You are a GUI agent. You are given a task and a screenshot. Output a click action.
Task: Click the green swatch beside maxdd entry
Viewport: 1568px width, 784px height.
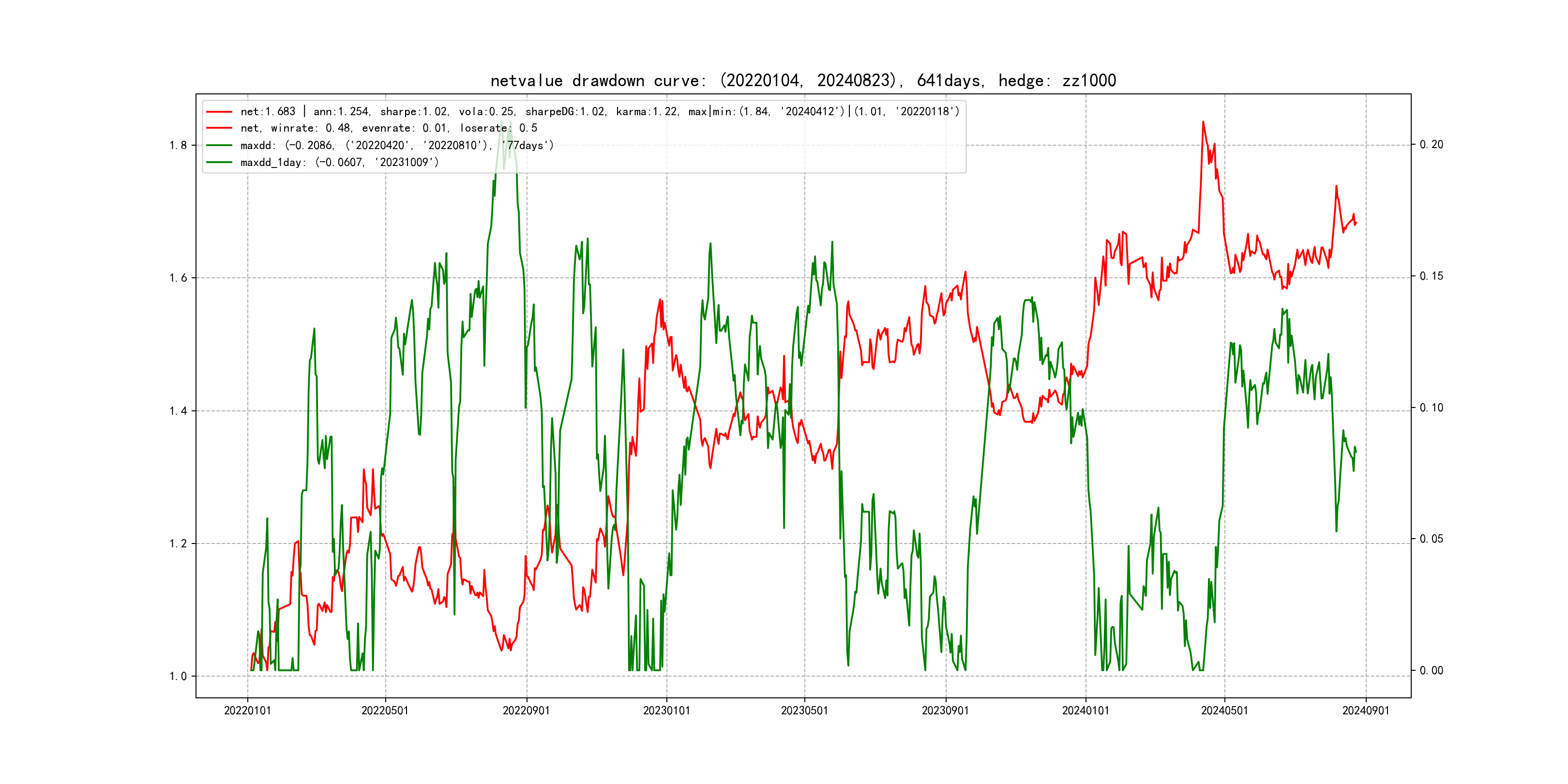[219, 146]
